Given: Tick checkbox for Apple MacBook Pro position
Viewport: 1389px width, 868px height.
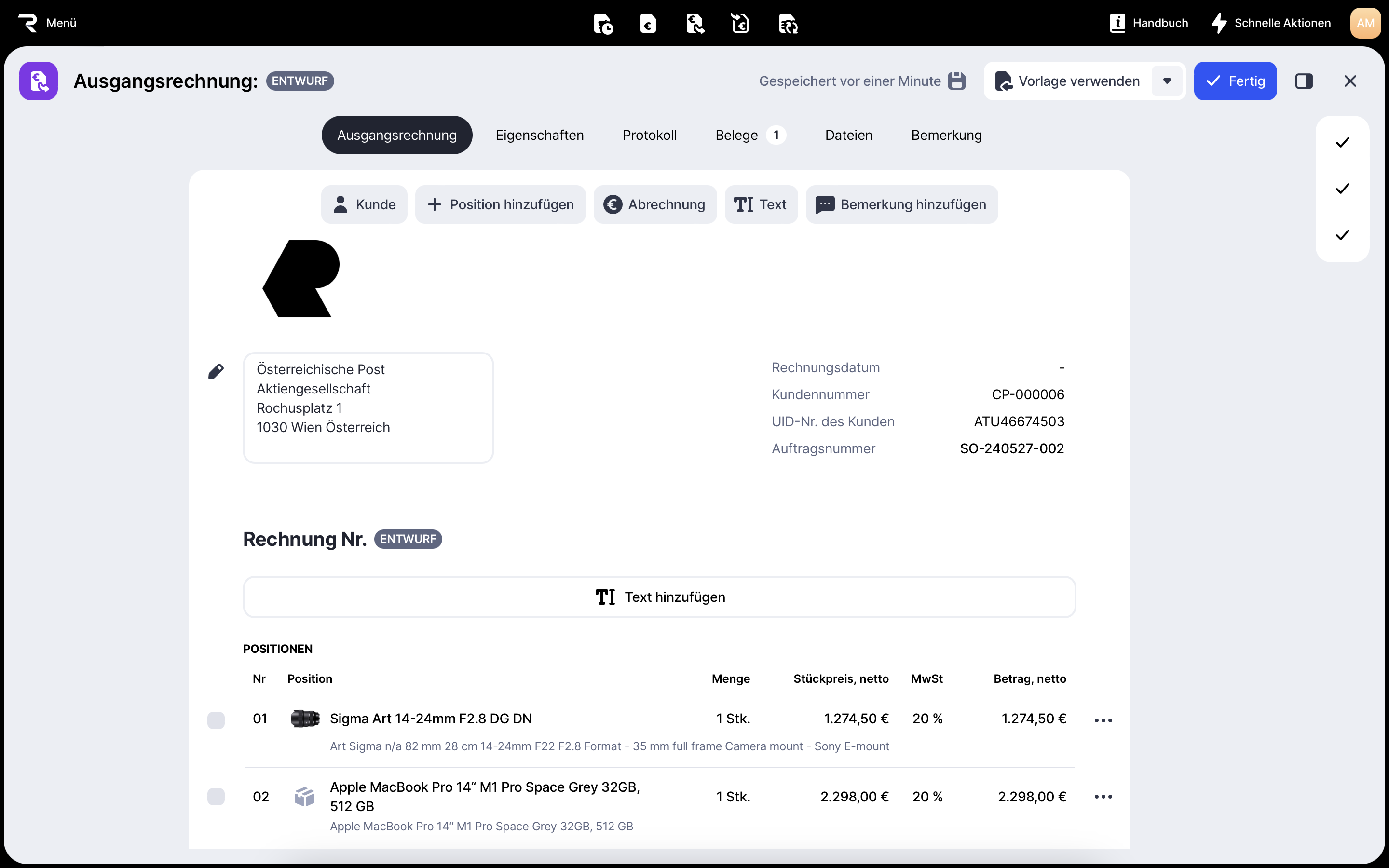Looking at the screenshot, I should coord(216,797).
